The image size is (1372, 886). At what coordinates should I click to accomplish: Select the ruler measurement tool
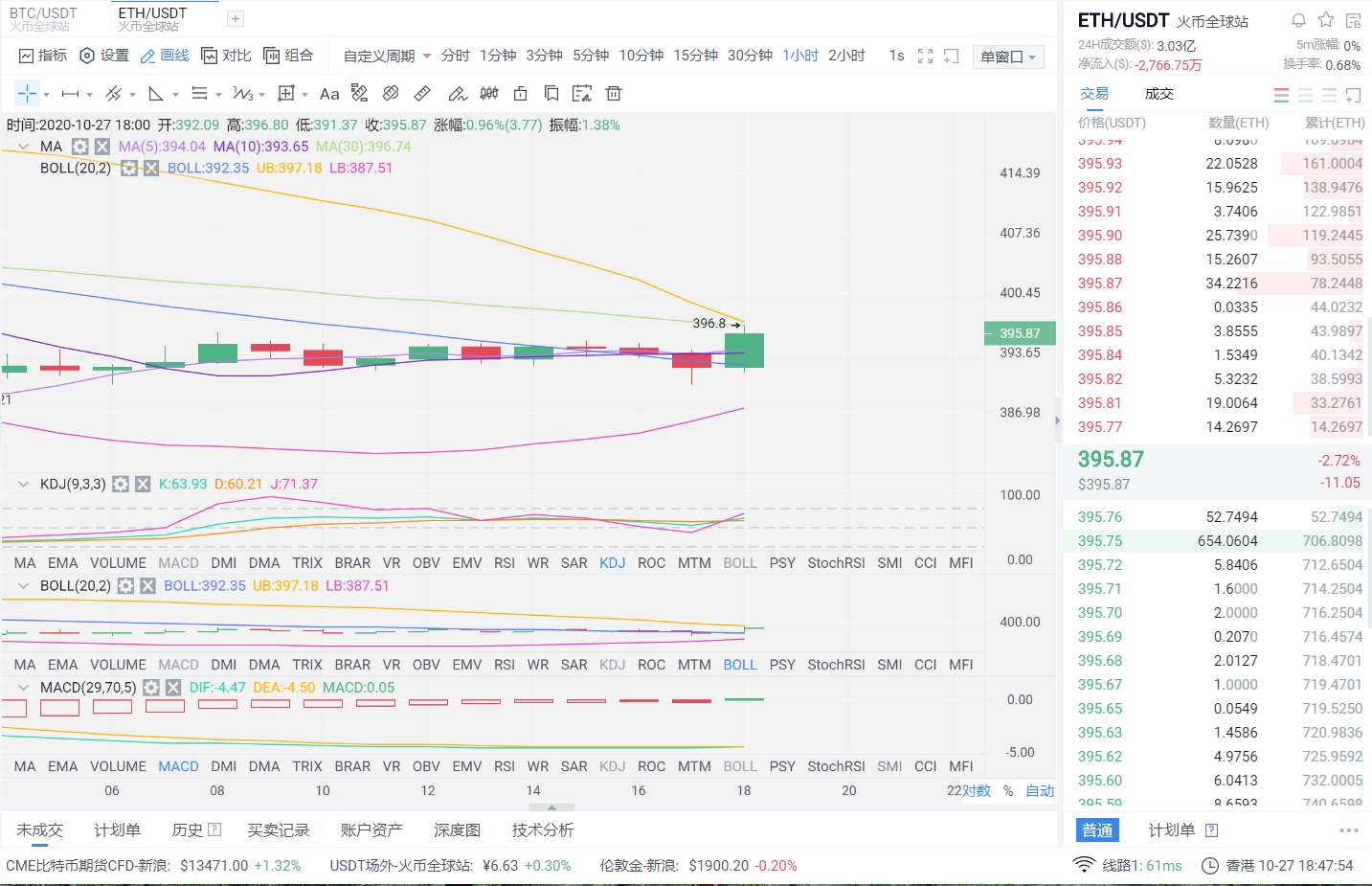[x=422, y=93]
